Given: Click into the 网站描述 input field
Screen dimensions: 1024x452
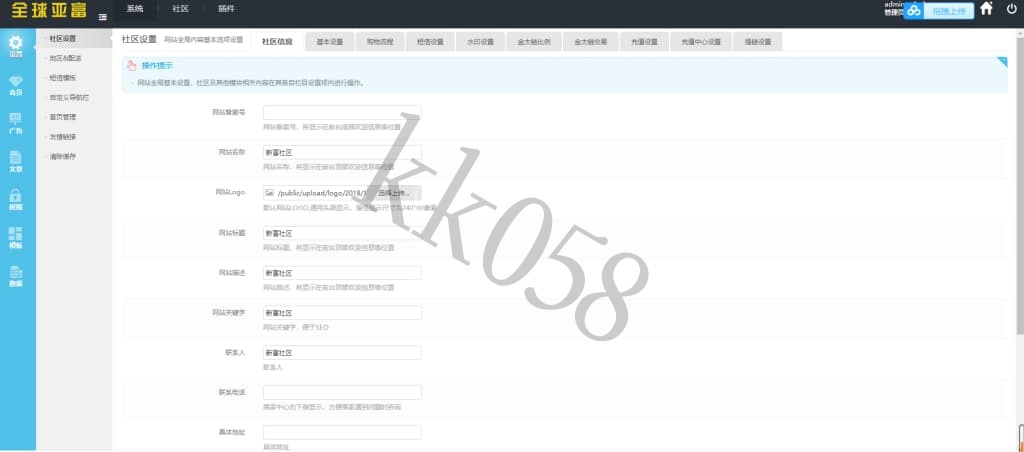Looking at the screenshot, I should pyautogui.click(x=342, y=273).
